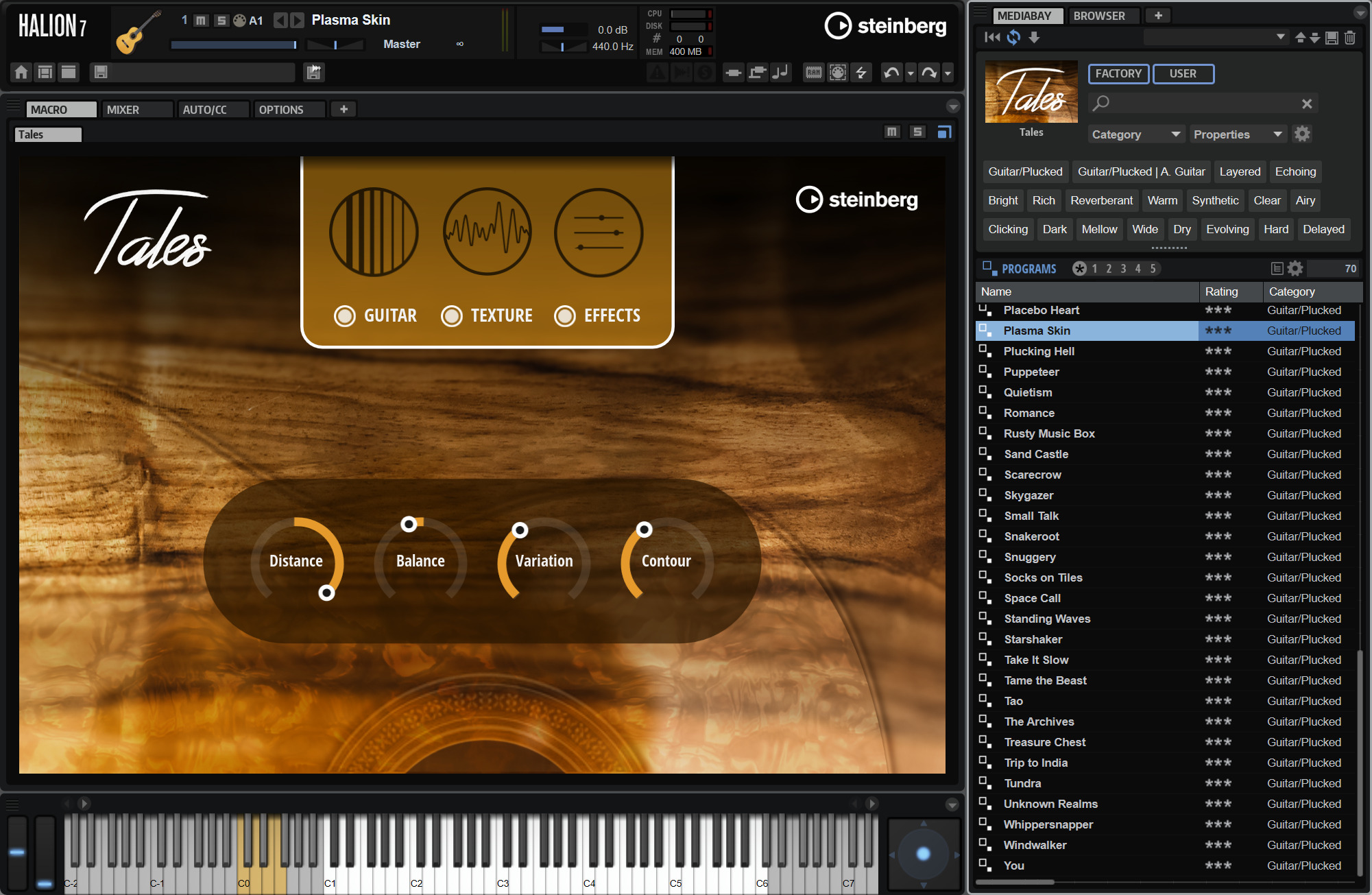Click the Balance knob
The height and width of the screenshot is (895, 1372).
pyautogui.click(x=420, y=561)
